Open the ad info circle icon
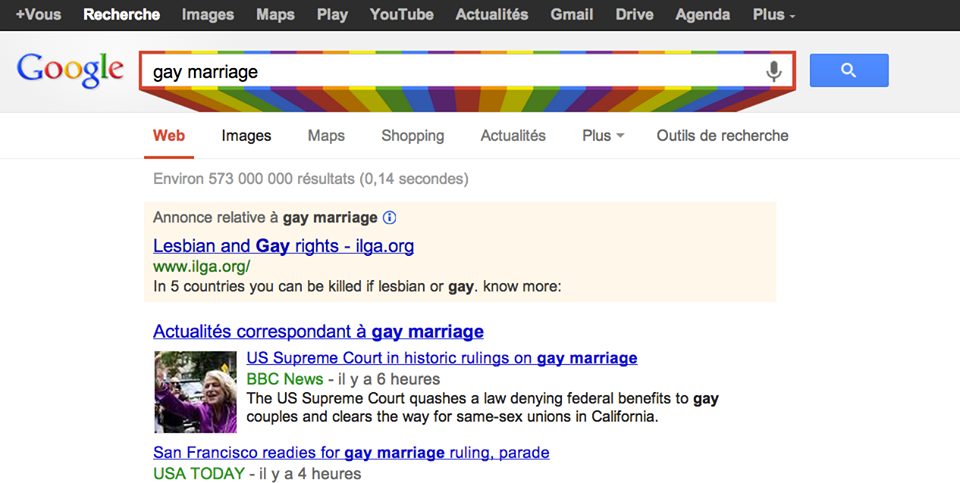 pyautogui.click(x=390, y=217)
